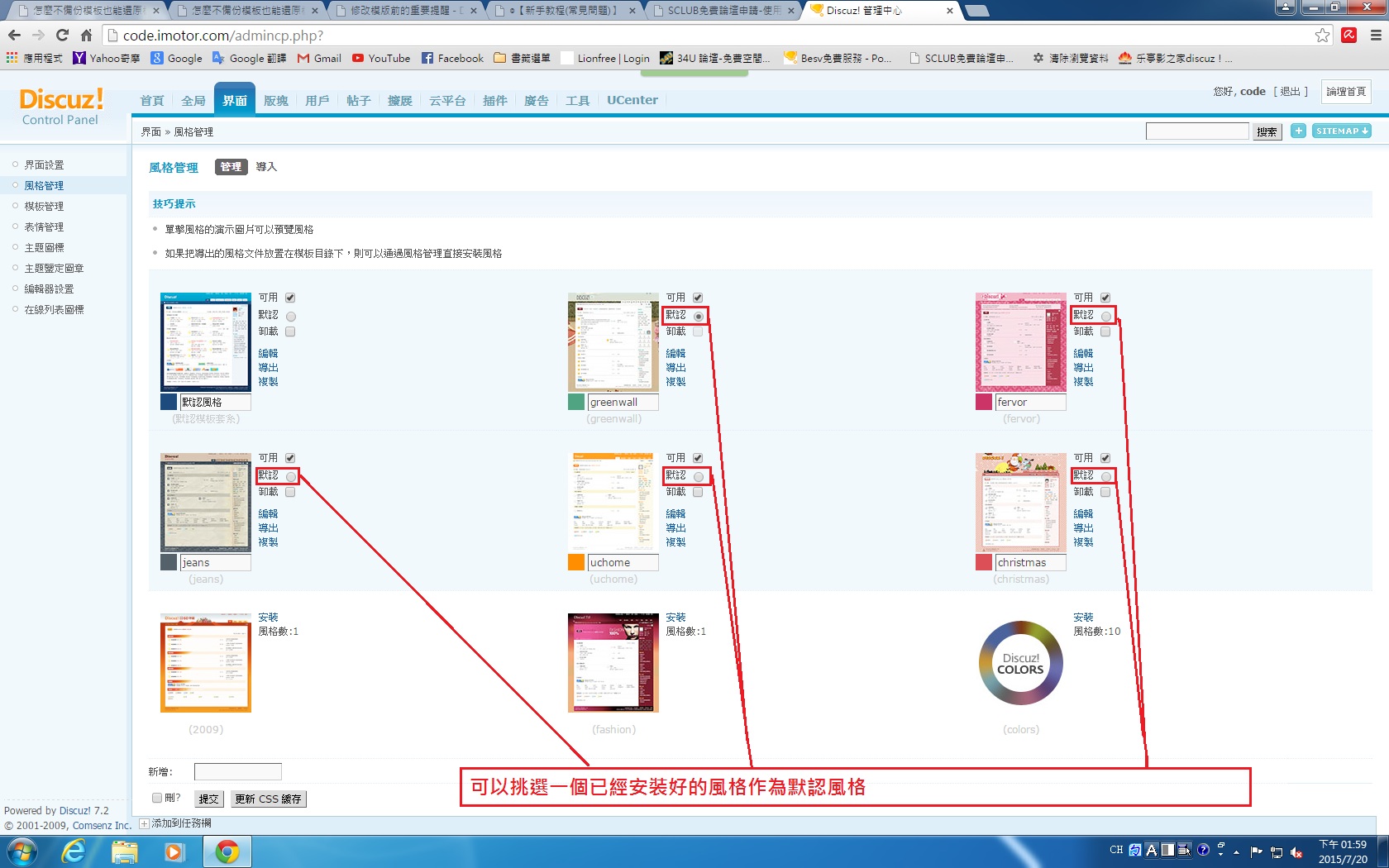Open Windows Start menu orb

click(x=22, y=851)
